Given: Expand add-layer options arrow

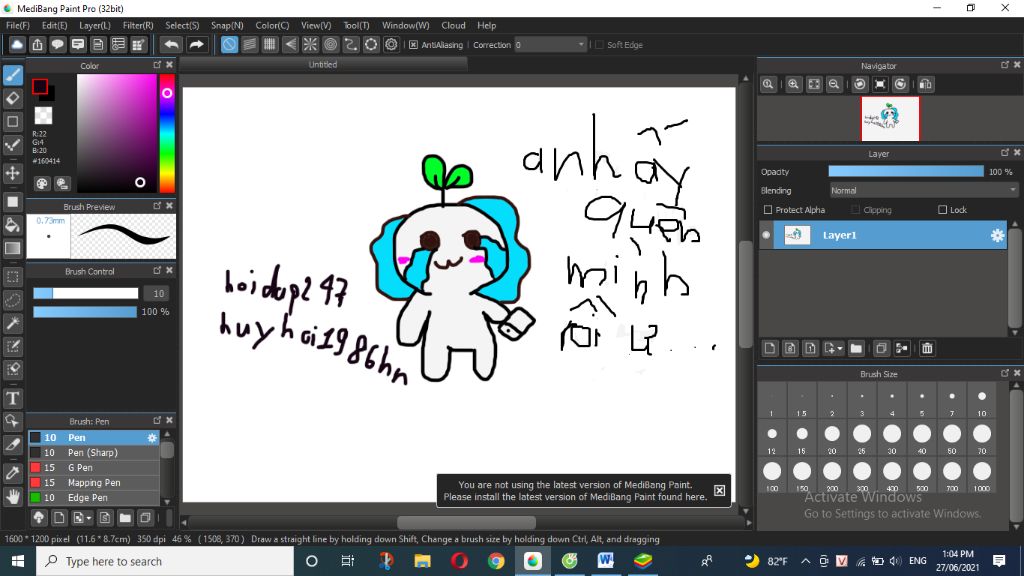Looking at the screenshot, I should point(840,348).
